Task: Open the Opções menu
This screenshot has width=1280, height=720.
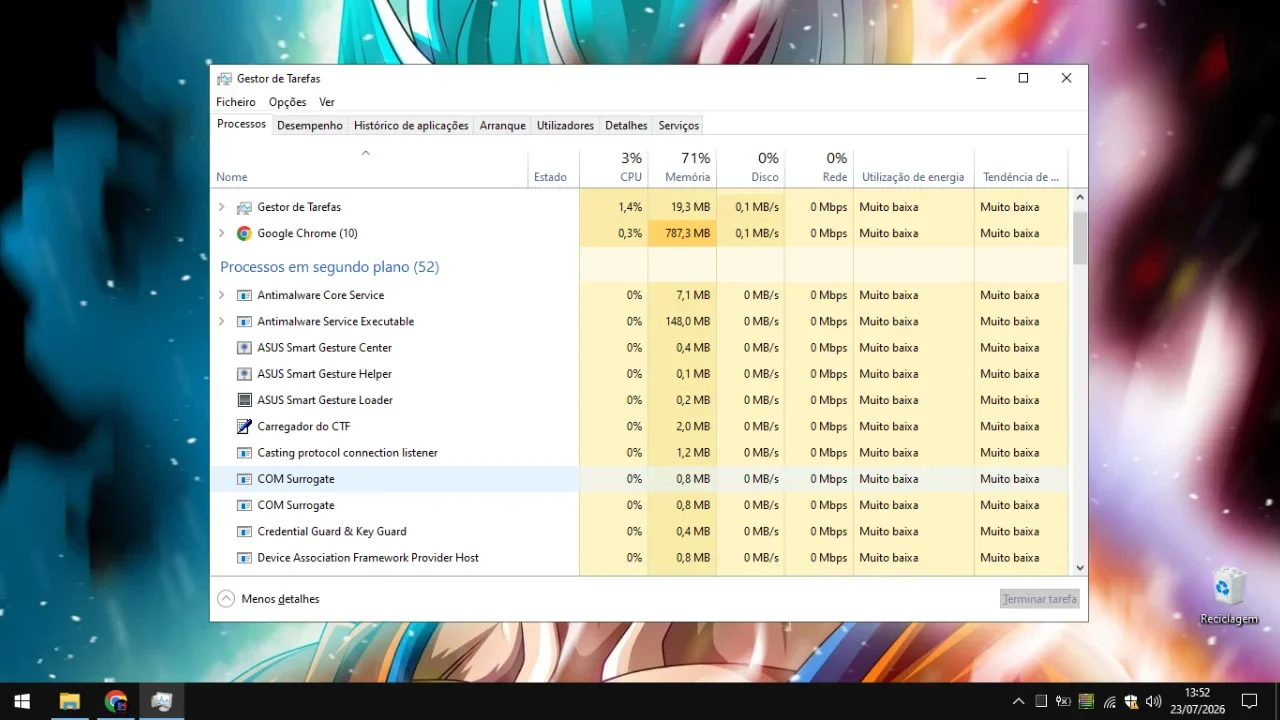Action: pyautogui.click(x=288, y=102)
